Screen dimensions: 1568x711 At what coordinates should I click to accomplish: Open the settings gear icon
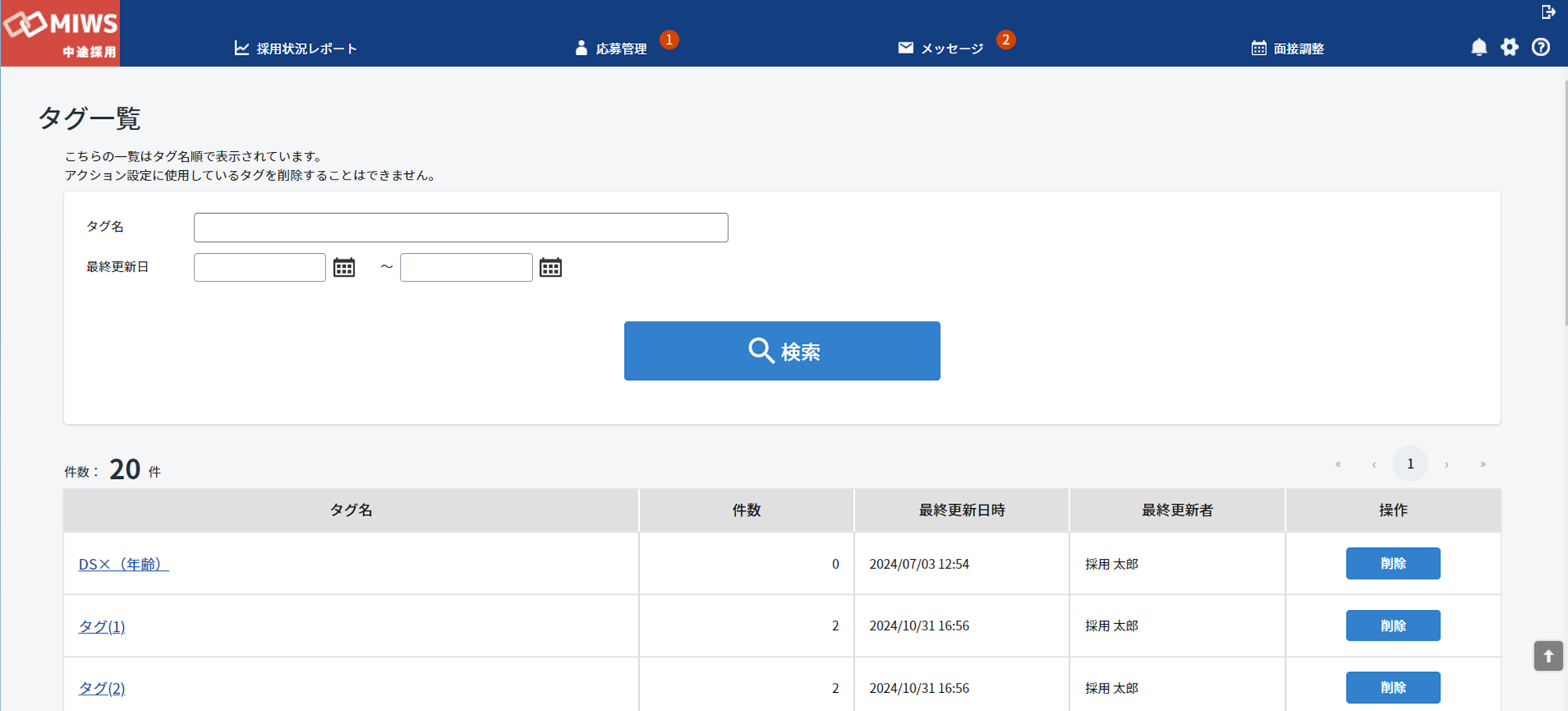(1509, 47)
